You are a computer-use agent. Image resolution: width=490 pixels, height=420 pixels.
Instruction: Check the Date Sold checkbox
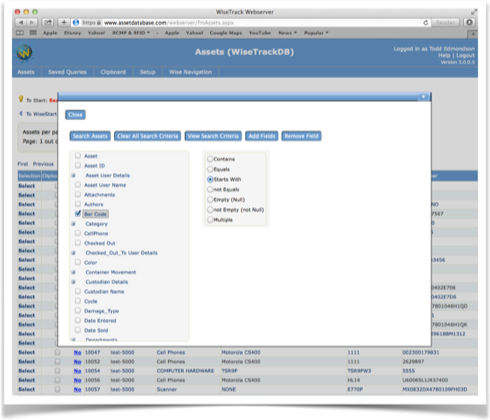tap(78, 330)
